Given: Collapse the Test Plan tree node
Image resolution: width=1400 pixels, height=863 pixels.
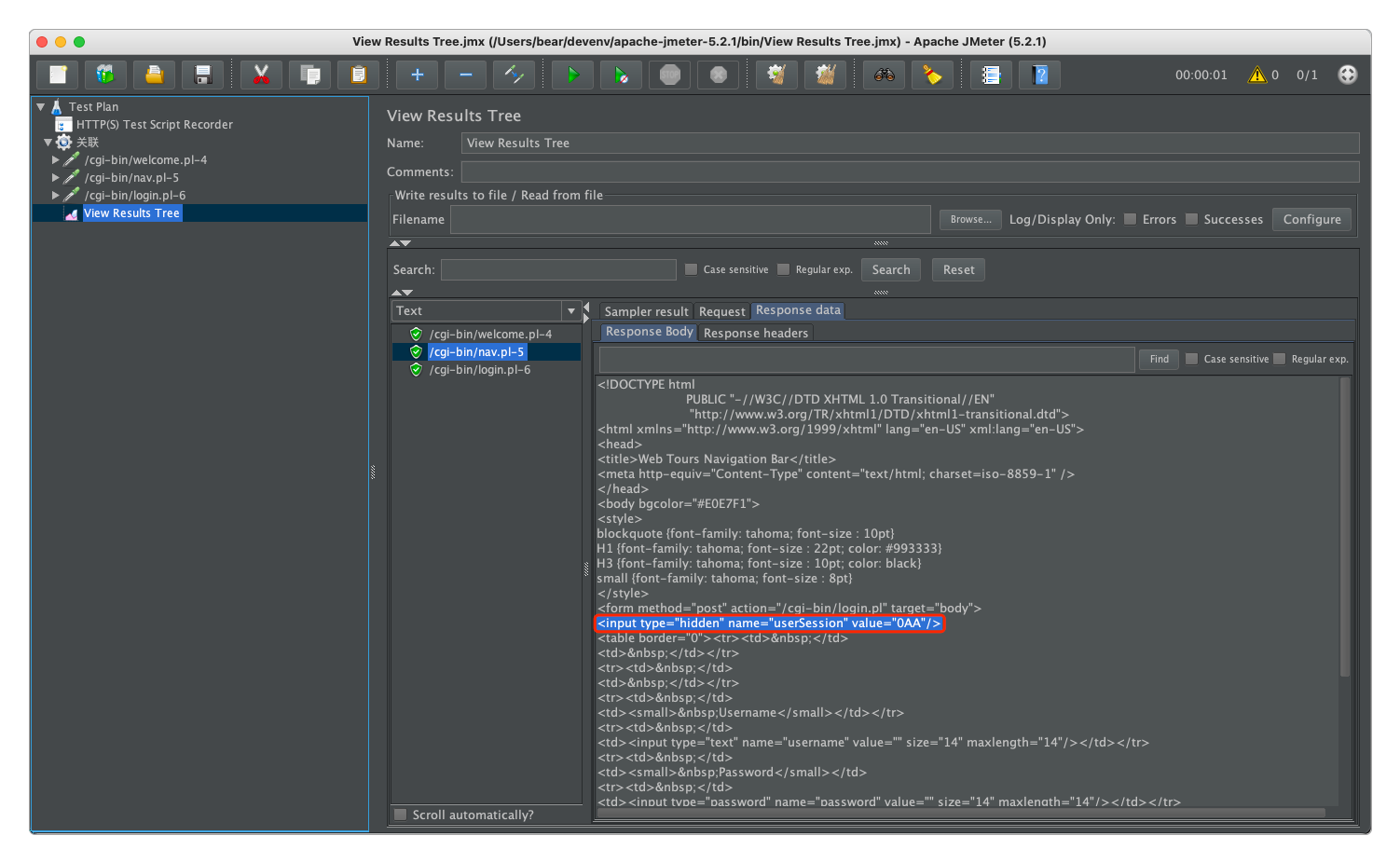Looking at the screenshot, I should click(x=41, y=107).
